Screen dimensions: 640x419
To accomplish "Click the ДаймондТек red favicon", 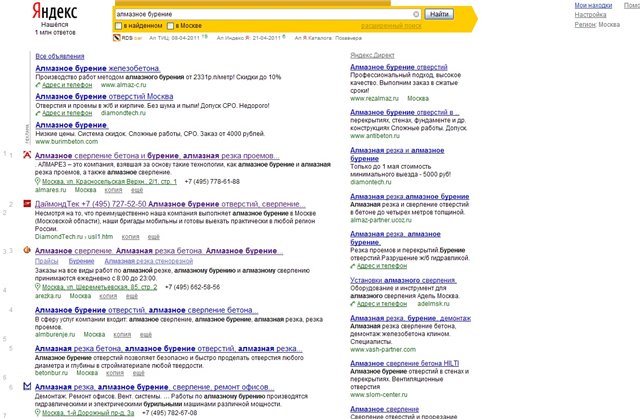I will point(27,203).
